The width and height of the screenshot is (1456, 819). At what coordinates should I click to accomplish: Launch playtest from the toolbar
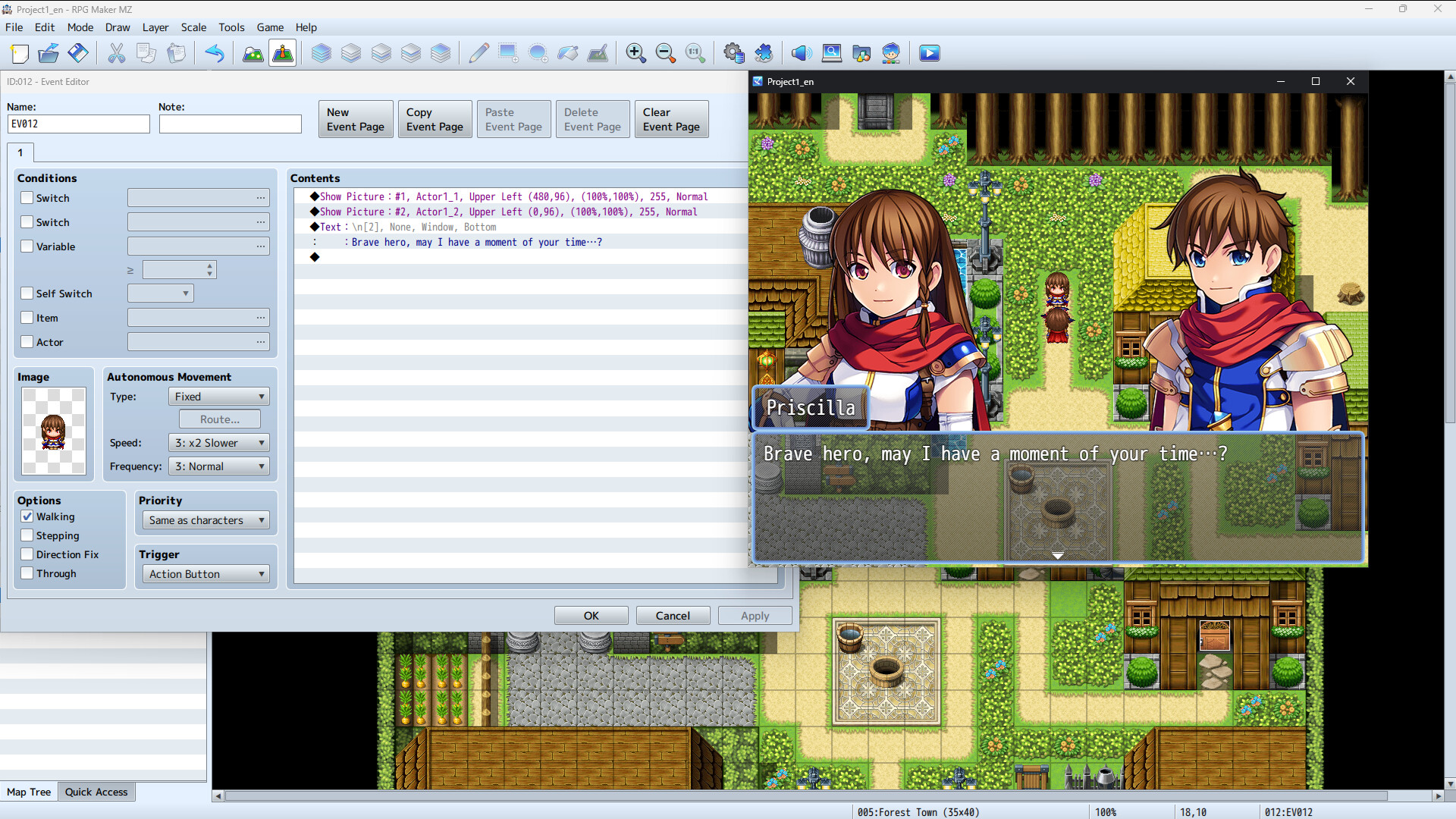coord(929,53)
